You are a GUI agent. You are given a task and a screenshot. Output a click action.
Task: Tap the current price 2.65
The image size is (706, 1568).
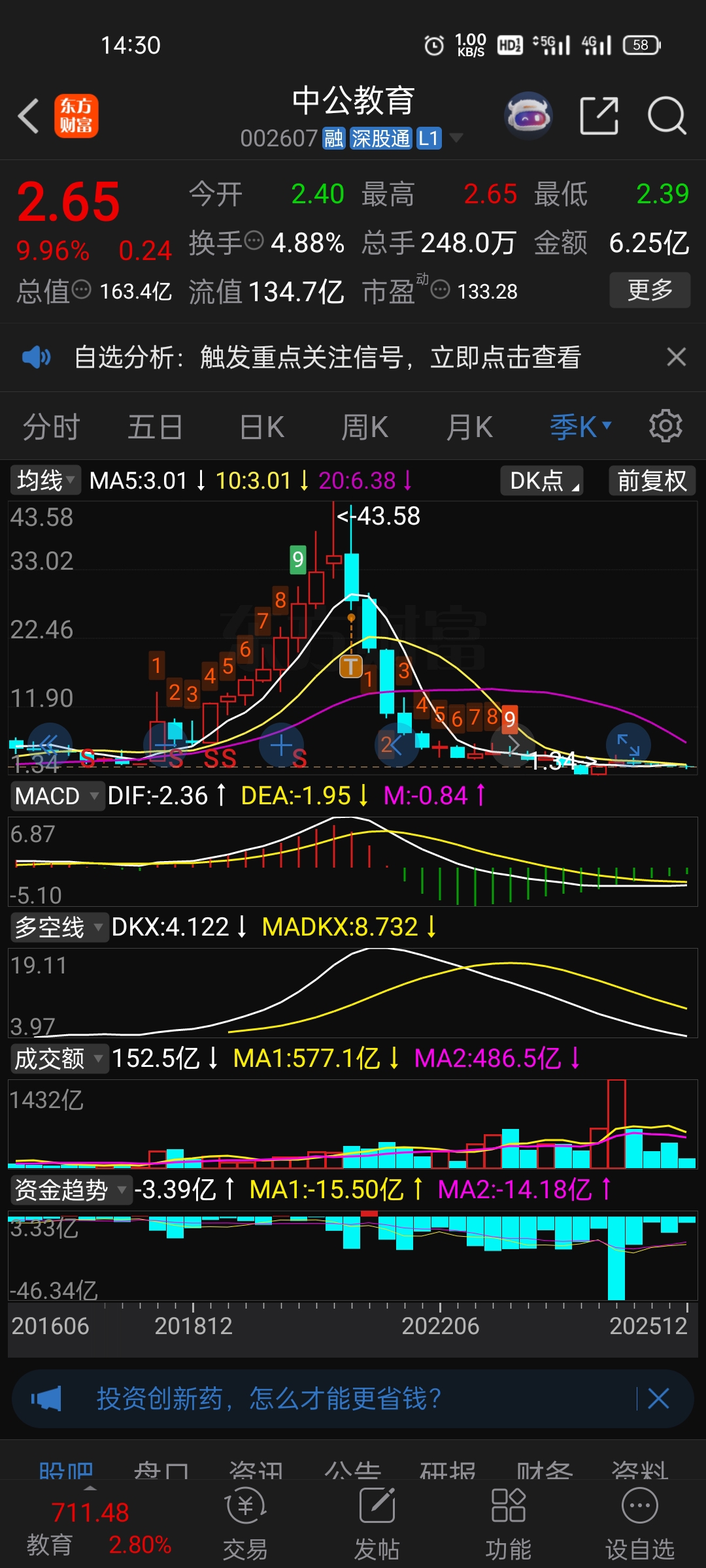click(69, 202)
